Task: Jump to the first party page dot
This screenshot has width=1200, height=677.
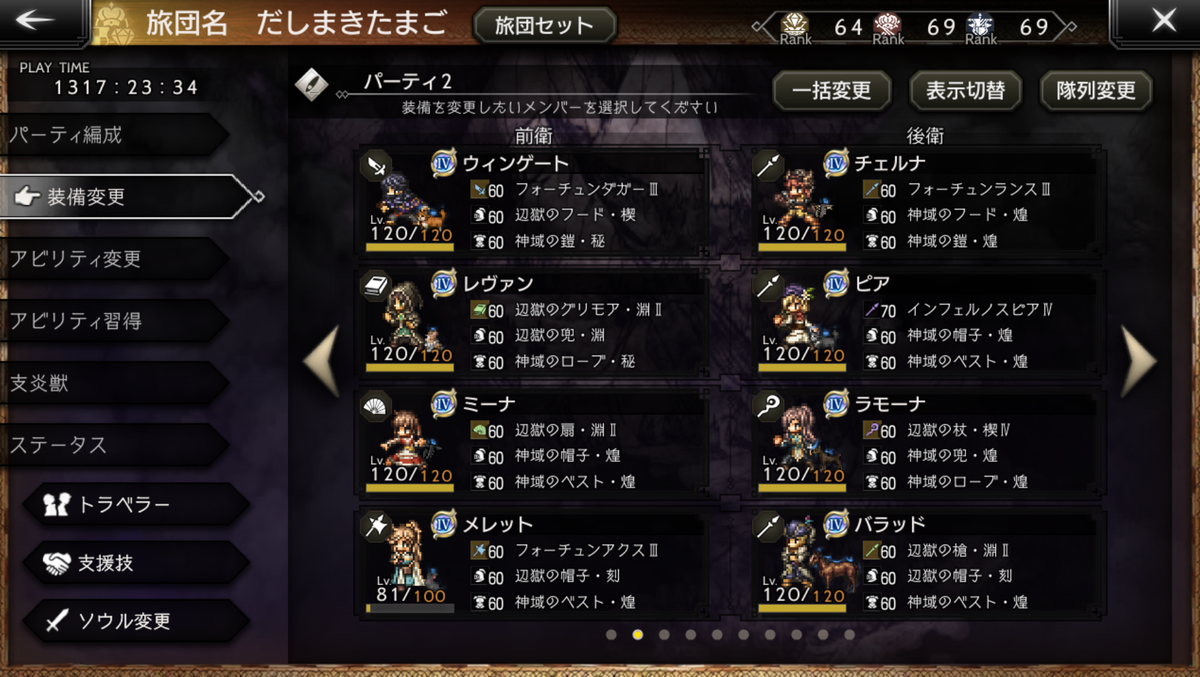Action: 611,634
